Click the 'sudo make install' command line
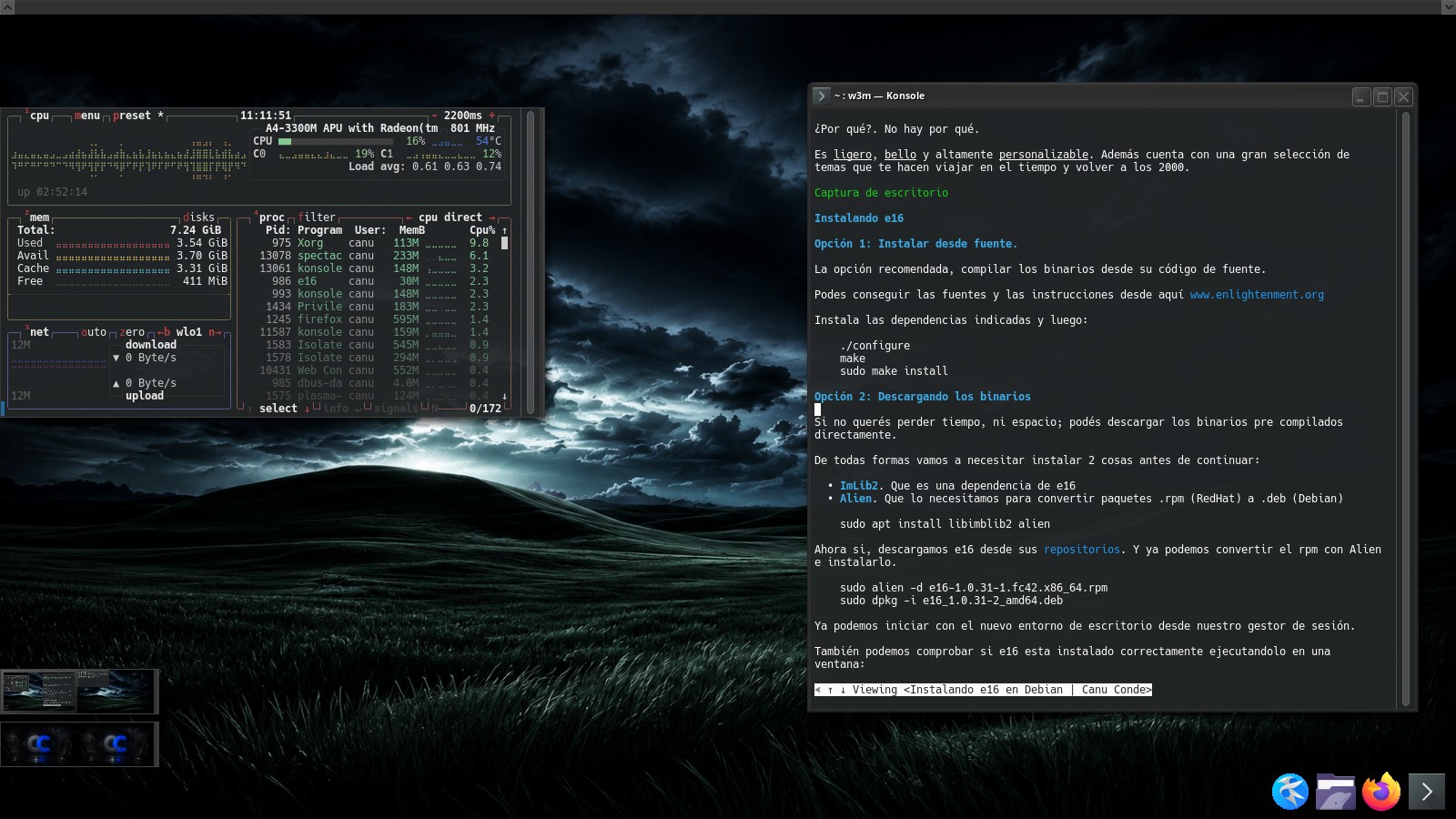Image resolution: width=1456 pixels, height=819 pixels. [894, 371]
